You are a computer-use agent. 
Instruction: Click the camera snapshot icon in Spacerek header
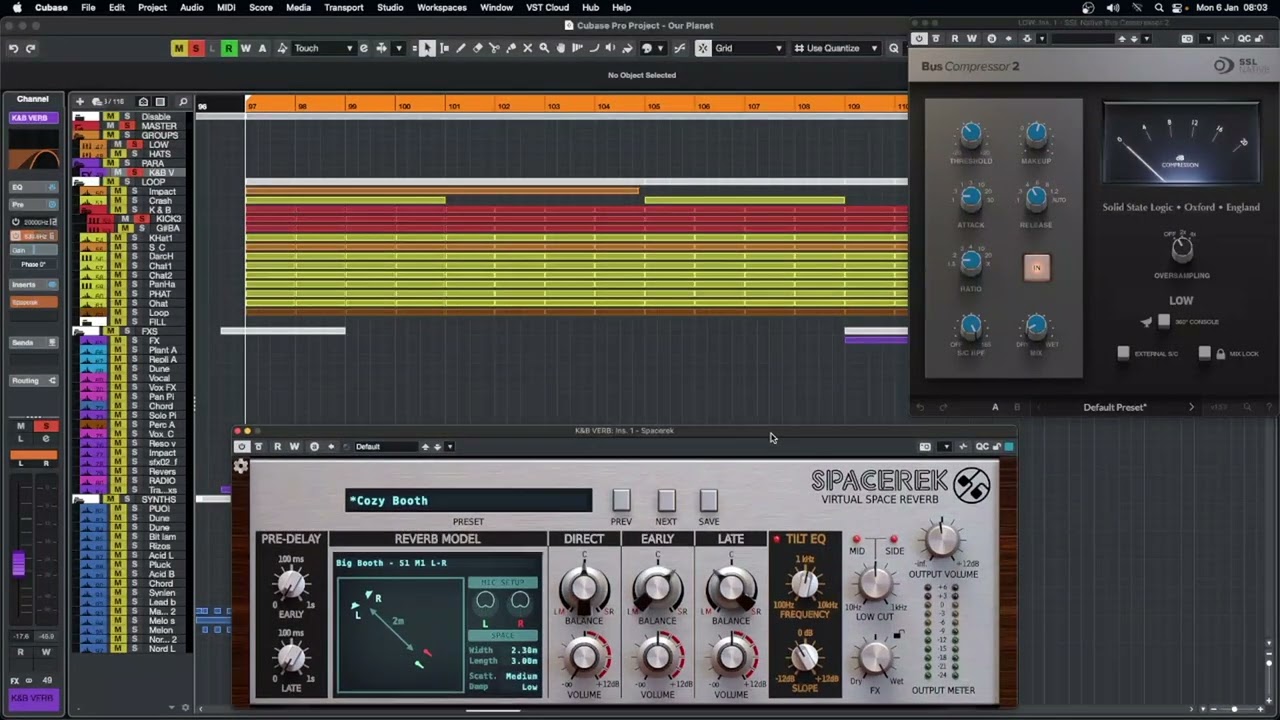pos(925,446)
